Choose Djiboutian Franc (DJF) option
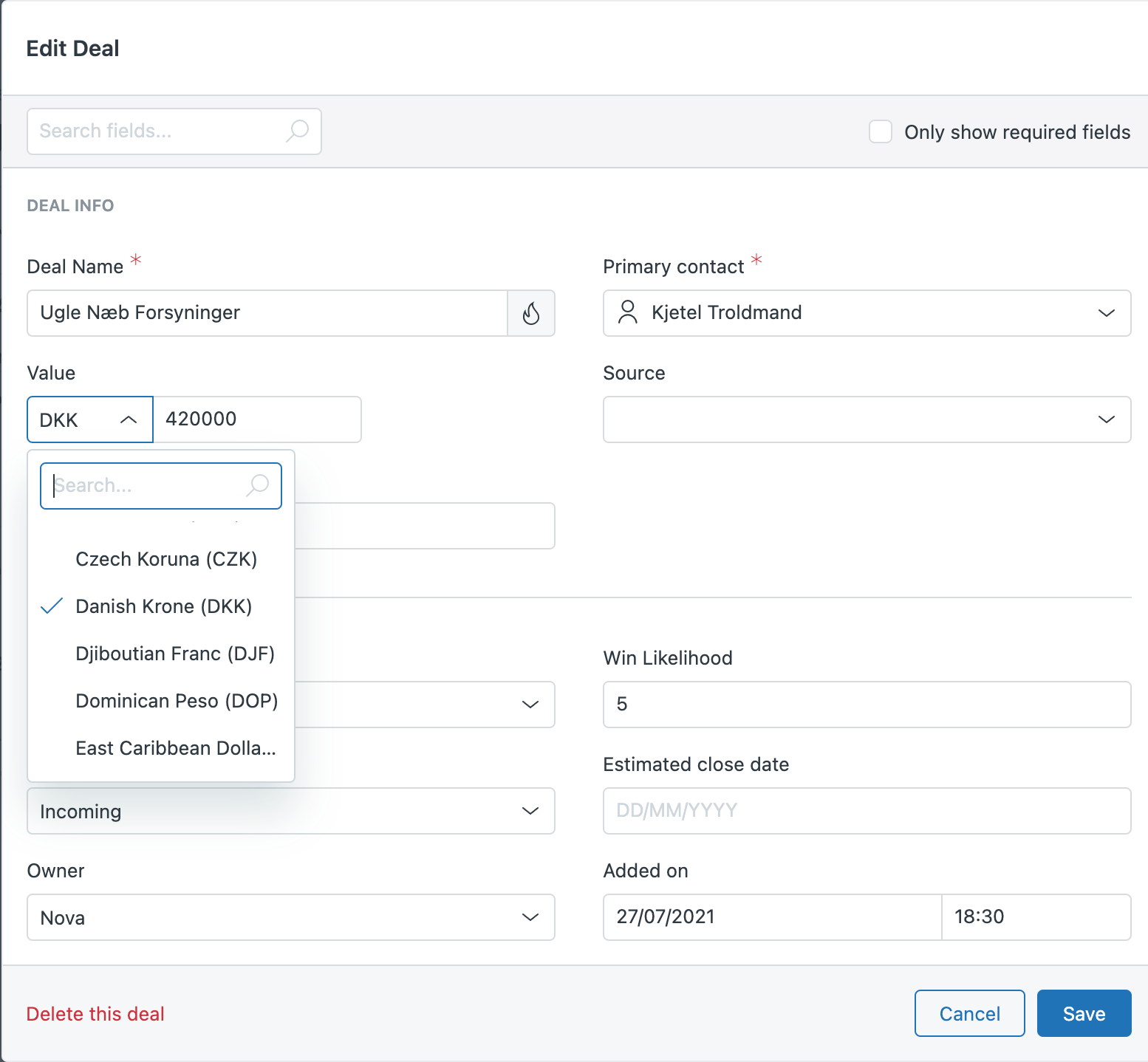Image resolution: width=1148 pixels, height=1062 pixels. (x=174, y=654)
